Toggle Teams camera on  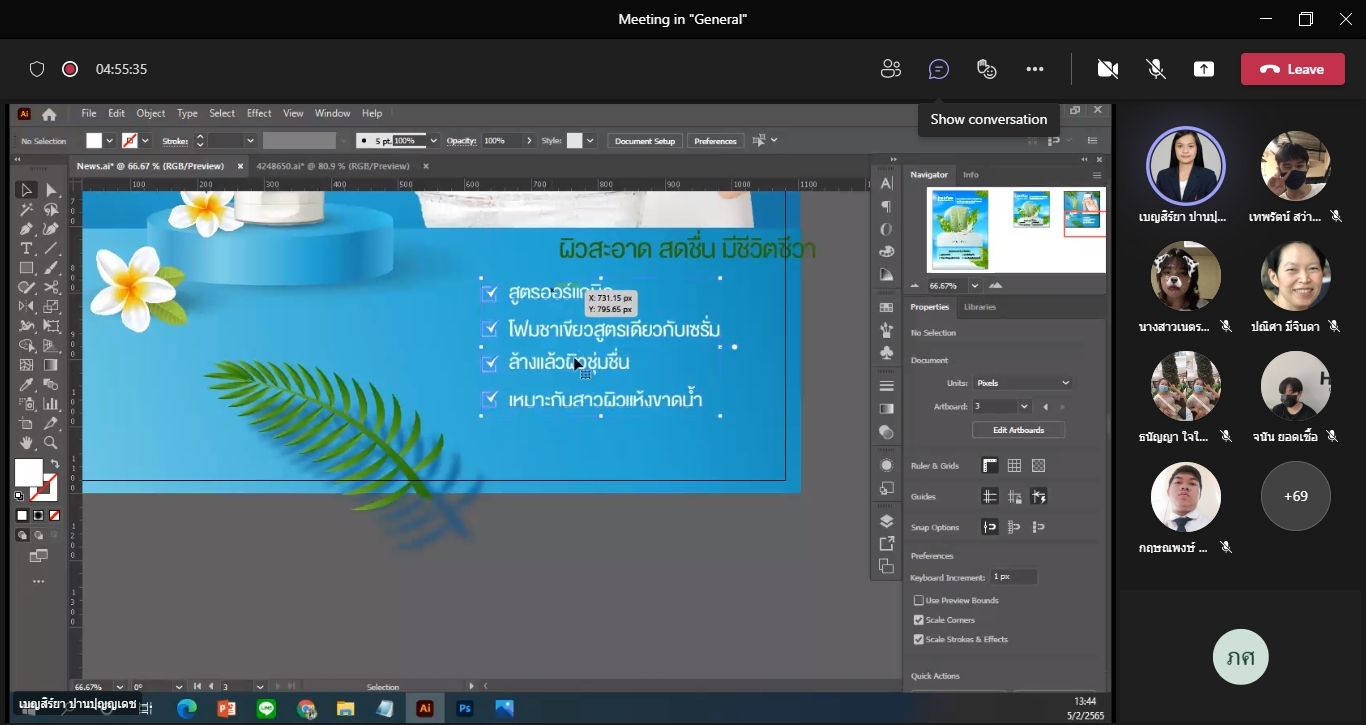tap(1107, 69)
